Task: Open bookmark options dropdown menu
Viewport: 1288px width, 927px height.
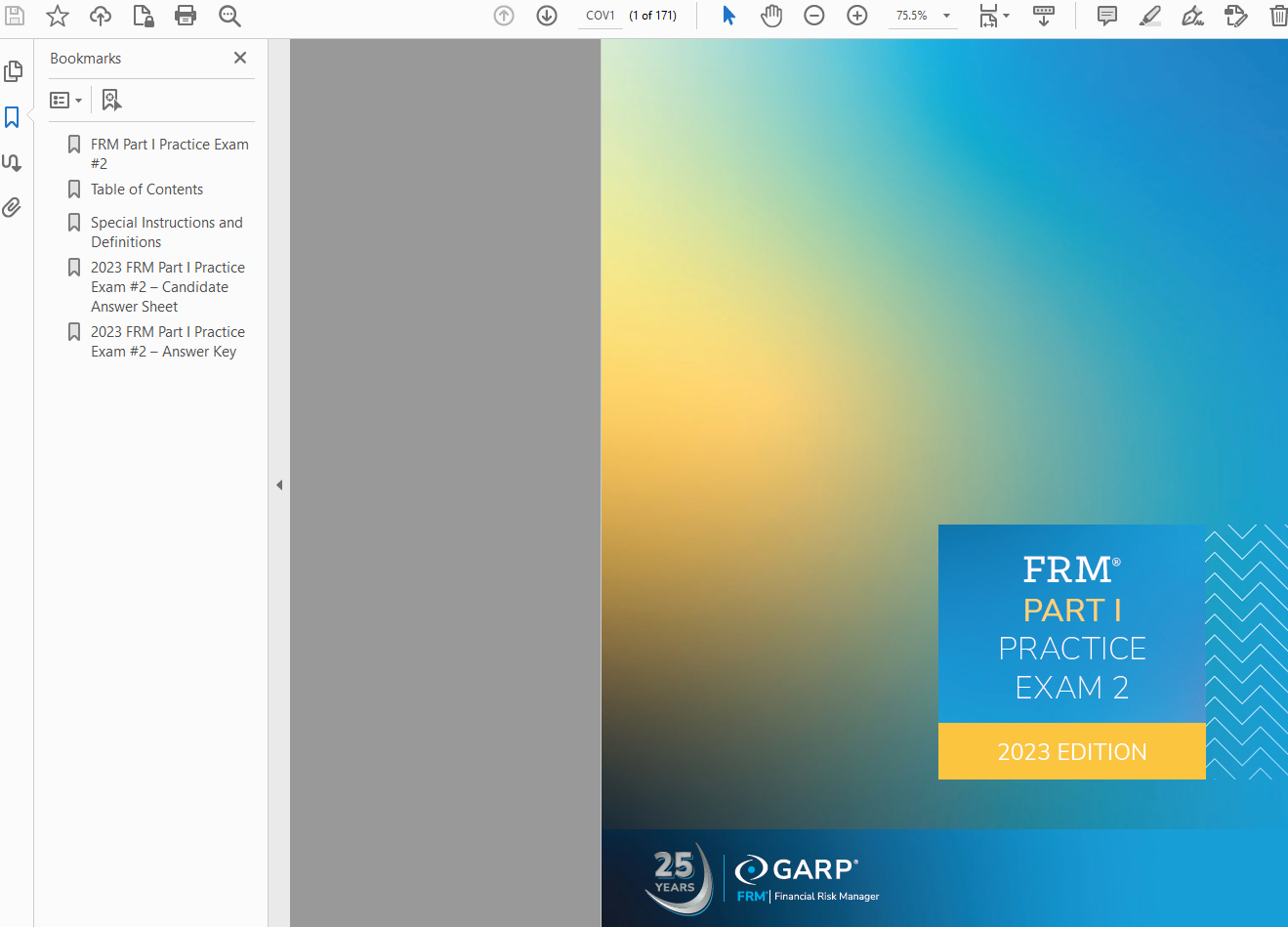Action: pyautogui.click(x=65, y=100)
